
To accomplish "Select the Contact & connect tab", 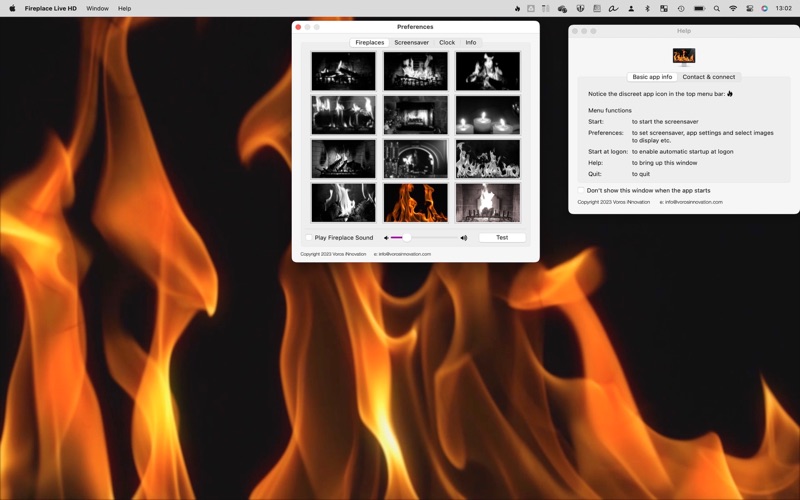I will (708, 77).
